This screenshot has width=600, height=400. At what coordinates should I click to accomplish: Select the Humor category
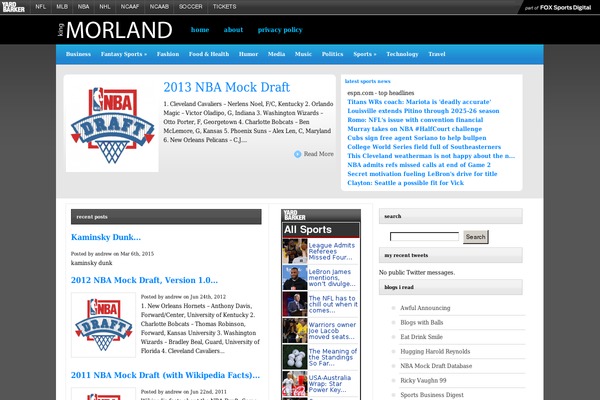[x=248, y=54]
